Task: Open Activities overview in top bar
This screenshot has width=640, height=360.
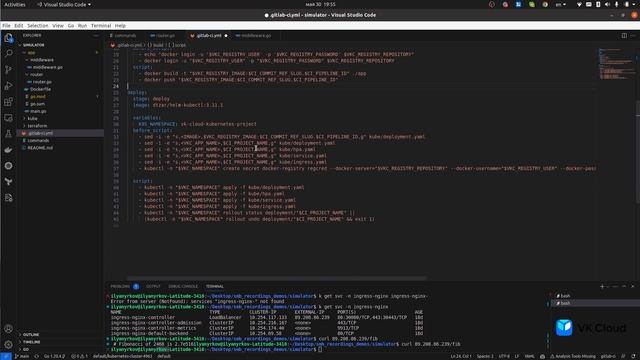Action: [15, 4]
